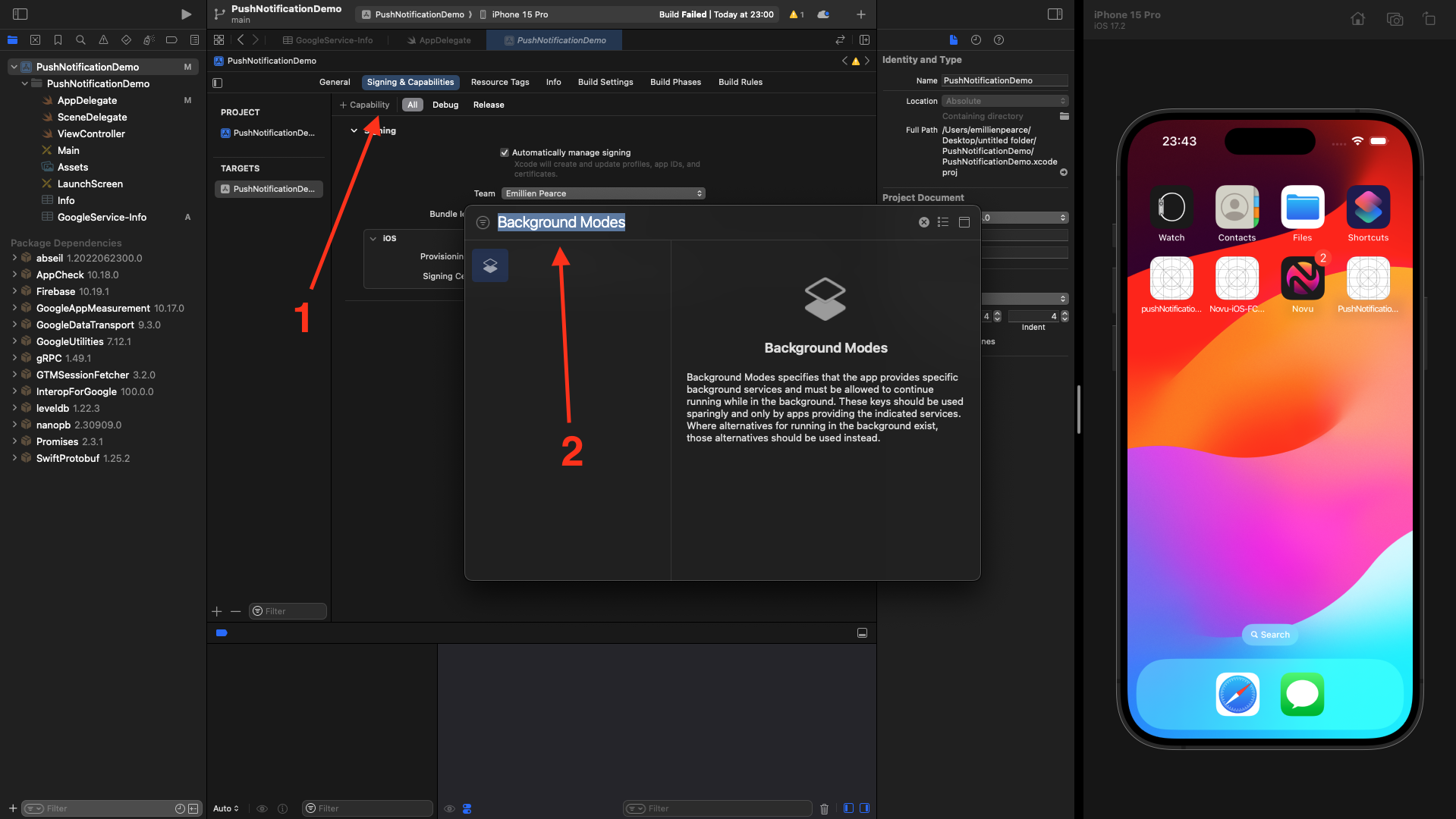The width and height of the screenshot is (1456, 819).
Task: Open the Auto variables scope dropdown
Action: [x=226, y=808]
